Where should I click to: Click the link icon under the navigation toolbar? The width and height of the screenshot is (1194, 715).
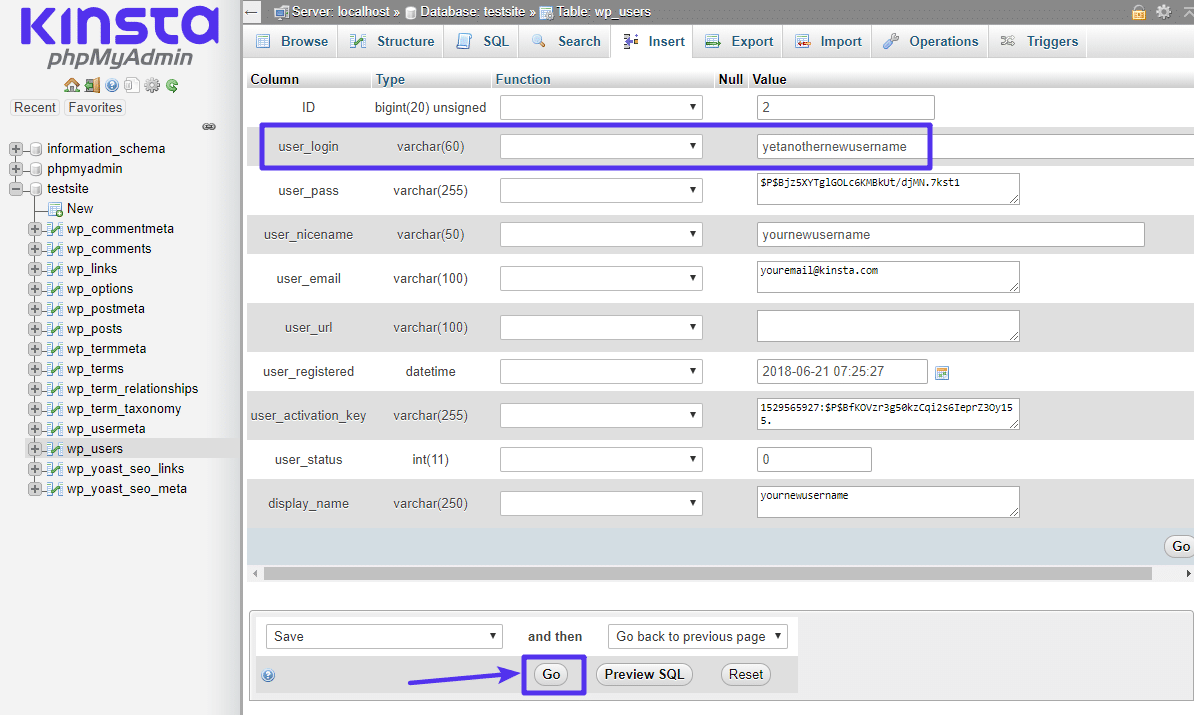tap(208, 126)
